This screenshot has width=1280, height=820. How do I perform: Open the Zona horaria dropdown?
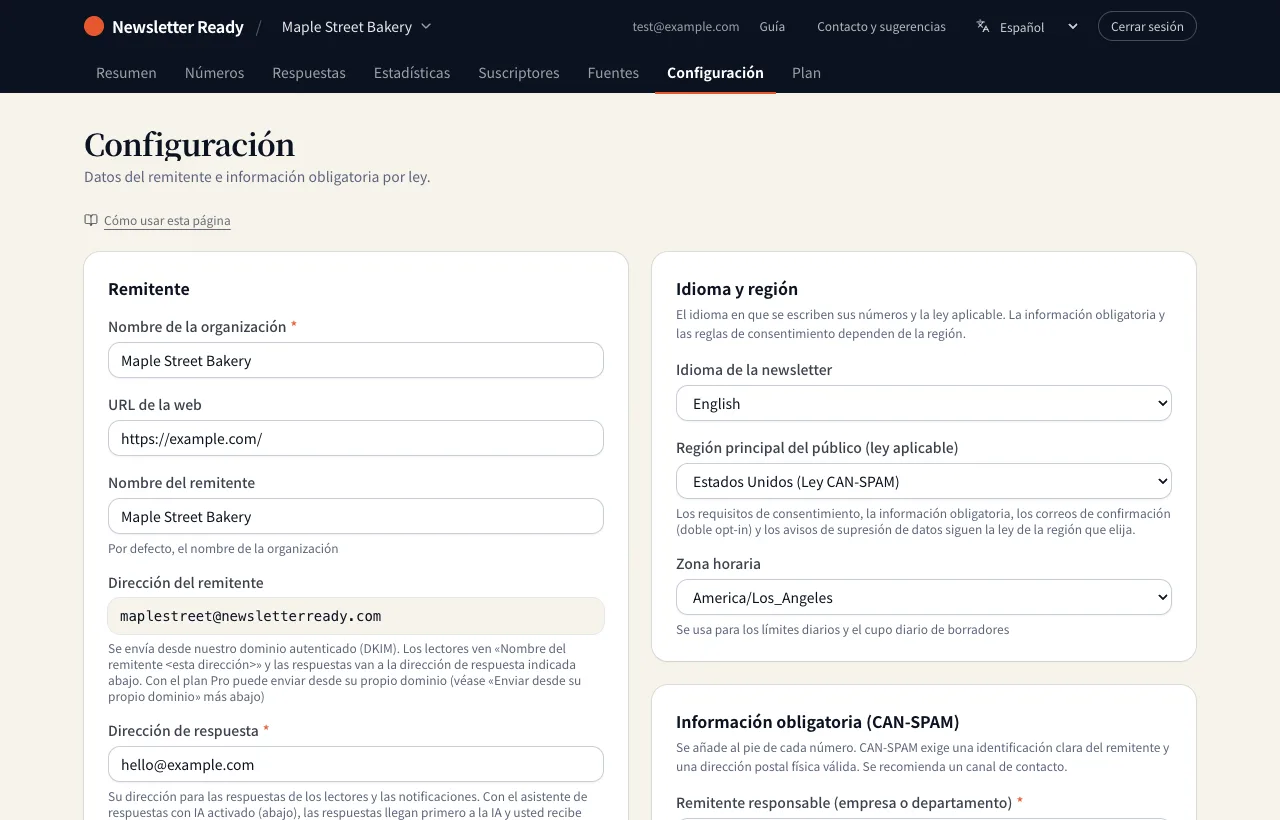[924, 598]
